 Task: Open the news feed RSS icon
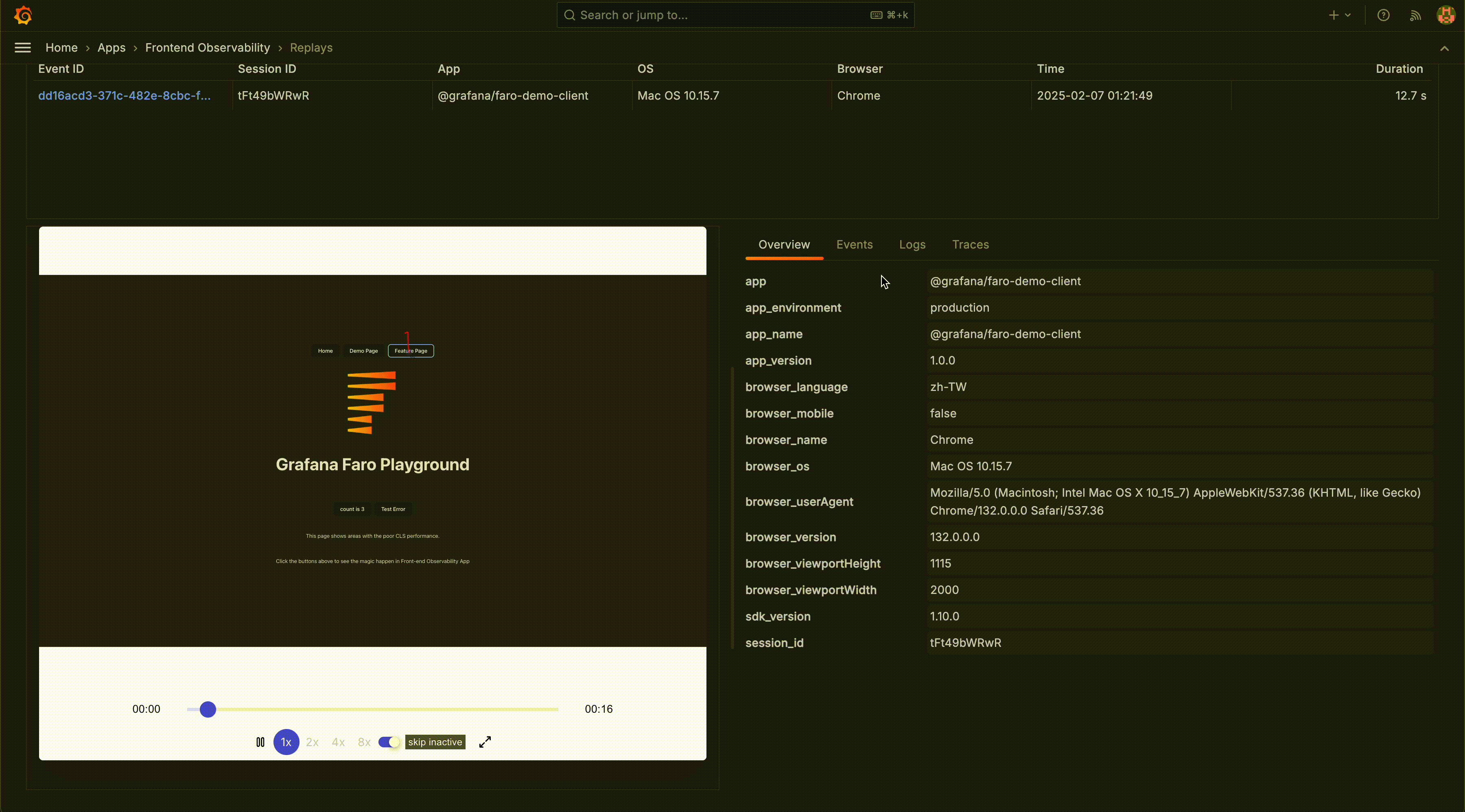point(1415,15)
